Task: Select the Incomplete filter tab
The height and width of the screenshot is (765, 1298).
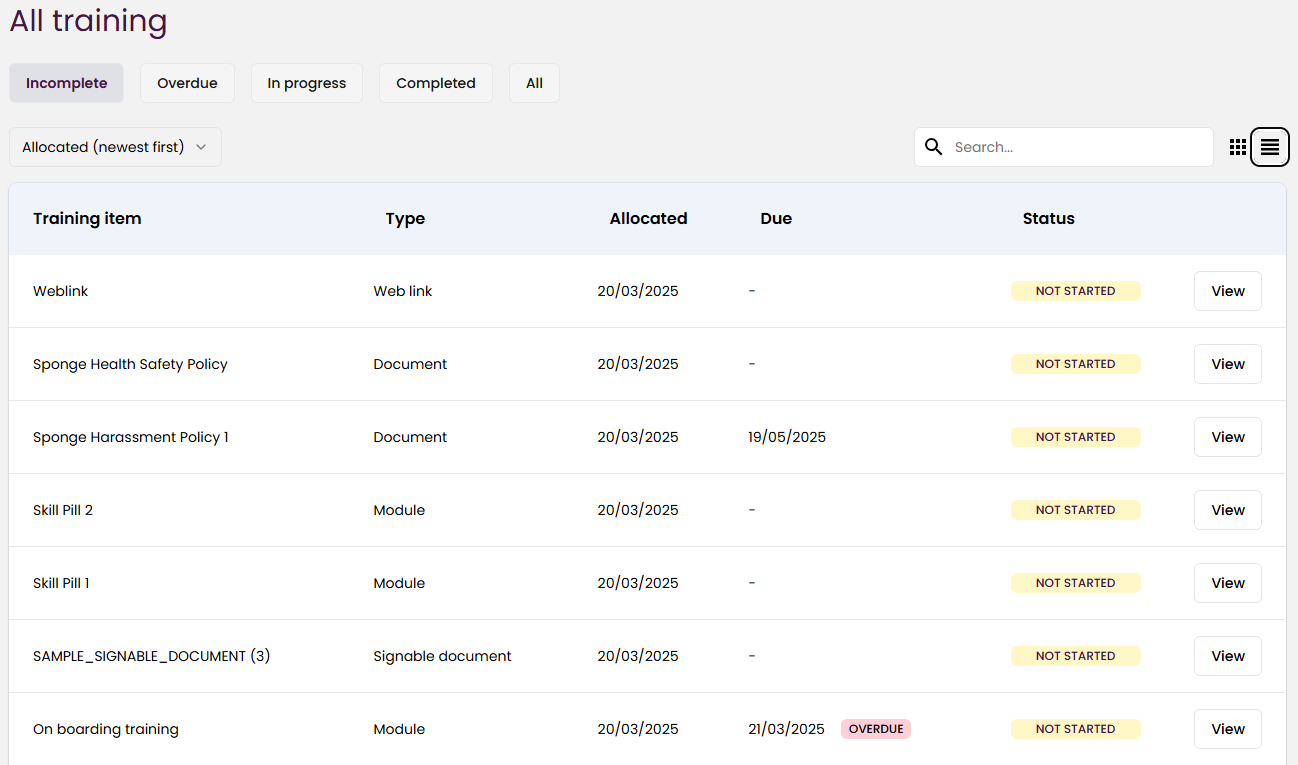Action: click(x=66, y=83)
